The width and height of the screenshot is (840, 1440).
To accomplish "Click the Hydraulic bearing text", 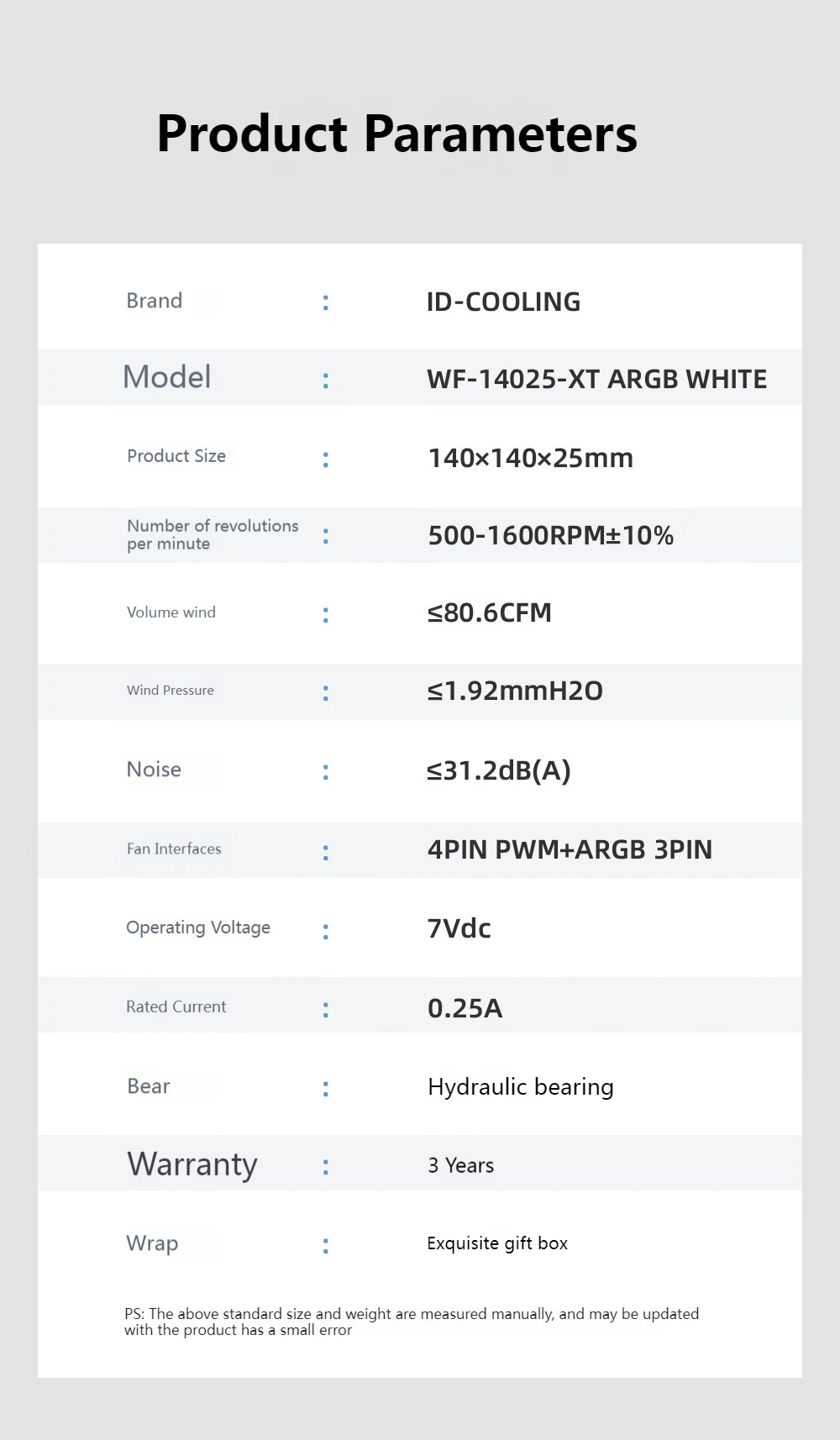I will [520, 1086].
